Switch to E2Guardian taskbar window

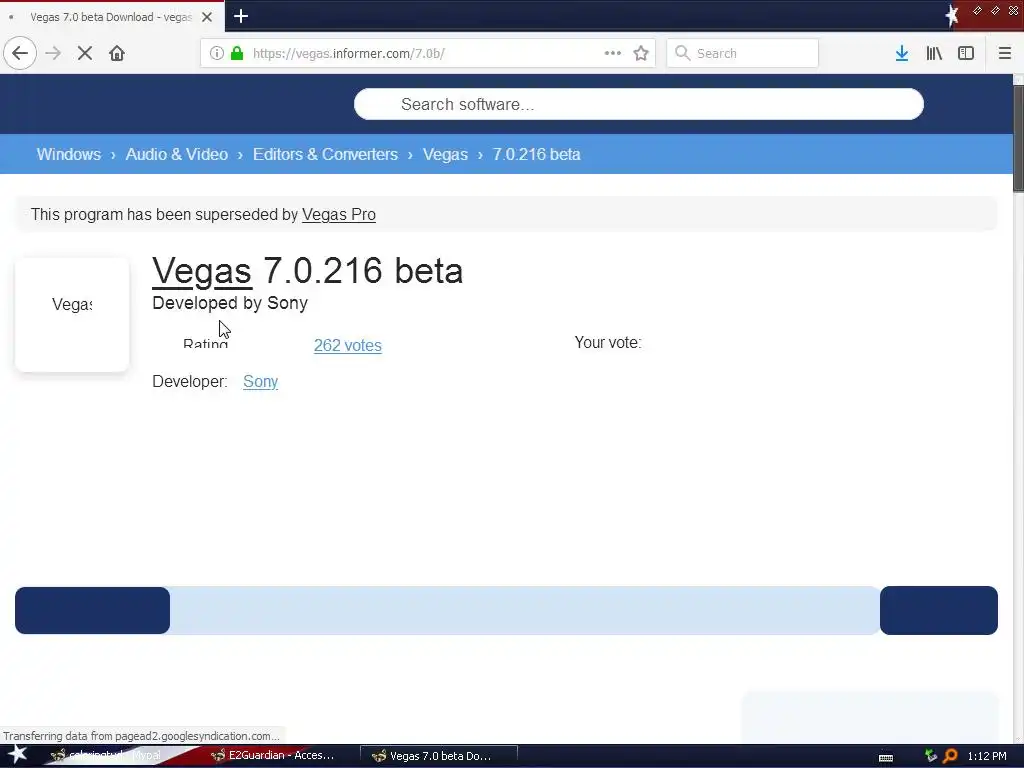click(x=274, y=756)
